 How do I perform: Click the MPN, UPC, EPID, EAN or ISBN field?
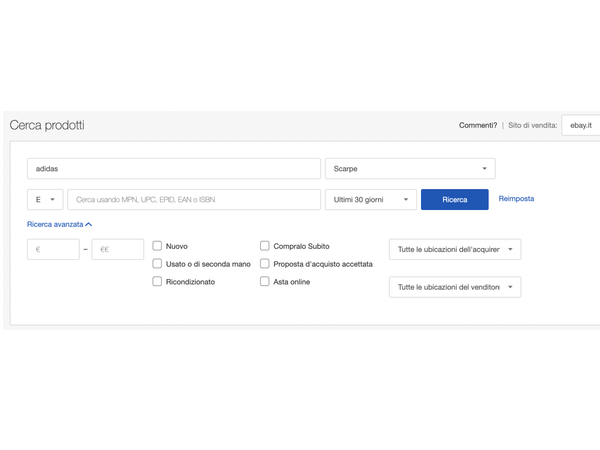(x=194, y=199)
